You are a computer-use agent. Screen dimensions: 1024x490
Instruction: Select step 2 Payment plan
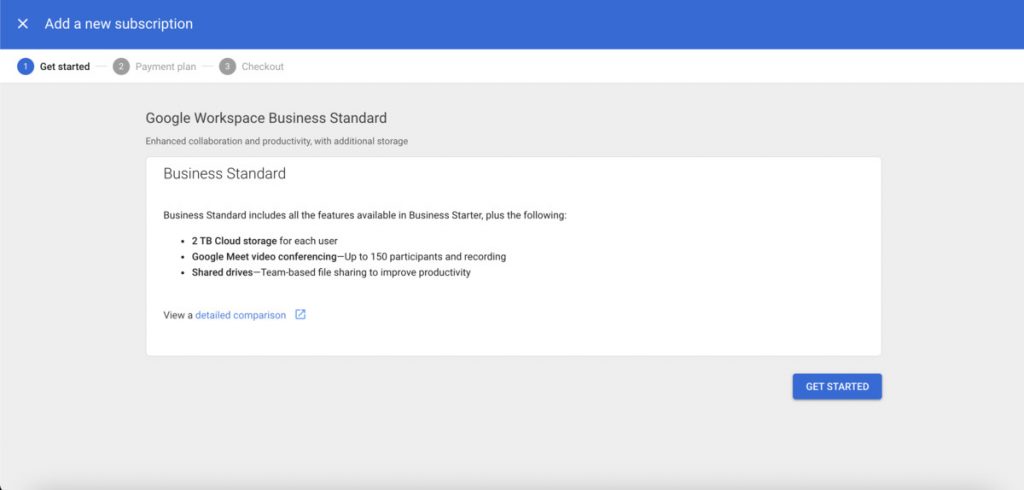[x=154, y=67]
